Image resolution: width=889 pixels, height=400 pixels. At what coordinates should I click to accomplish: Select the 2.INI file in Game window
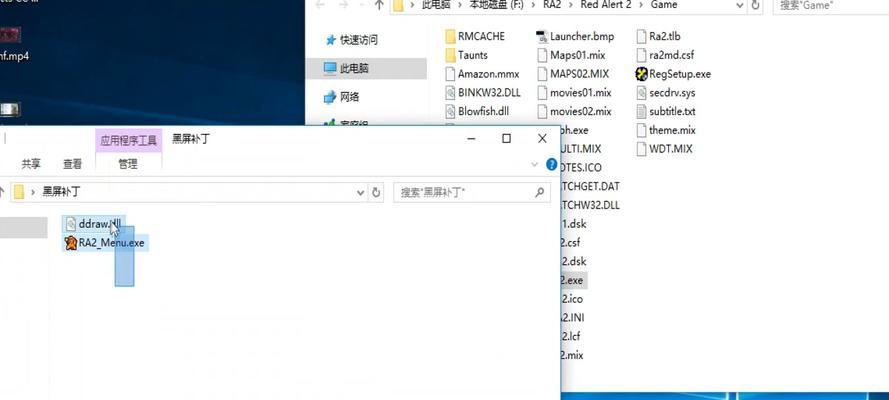tap(573, 317)
